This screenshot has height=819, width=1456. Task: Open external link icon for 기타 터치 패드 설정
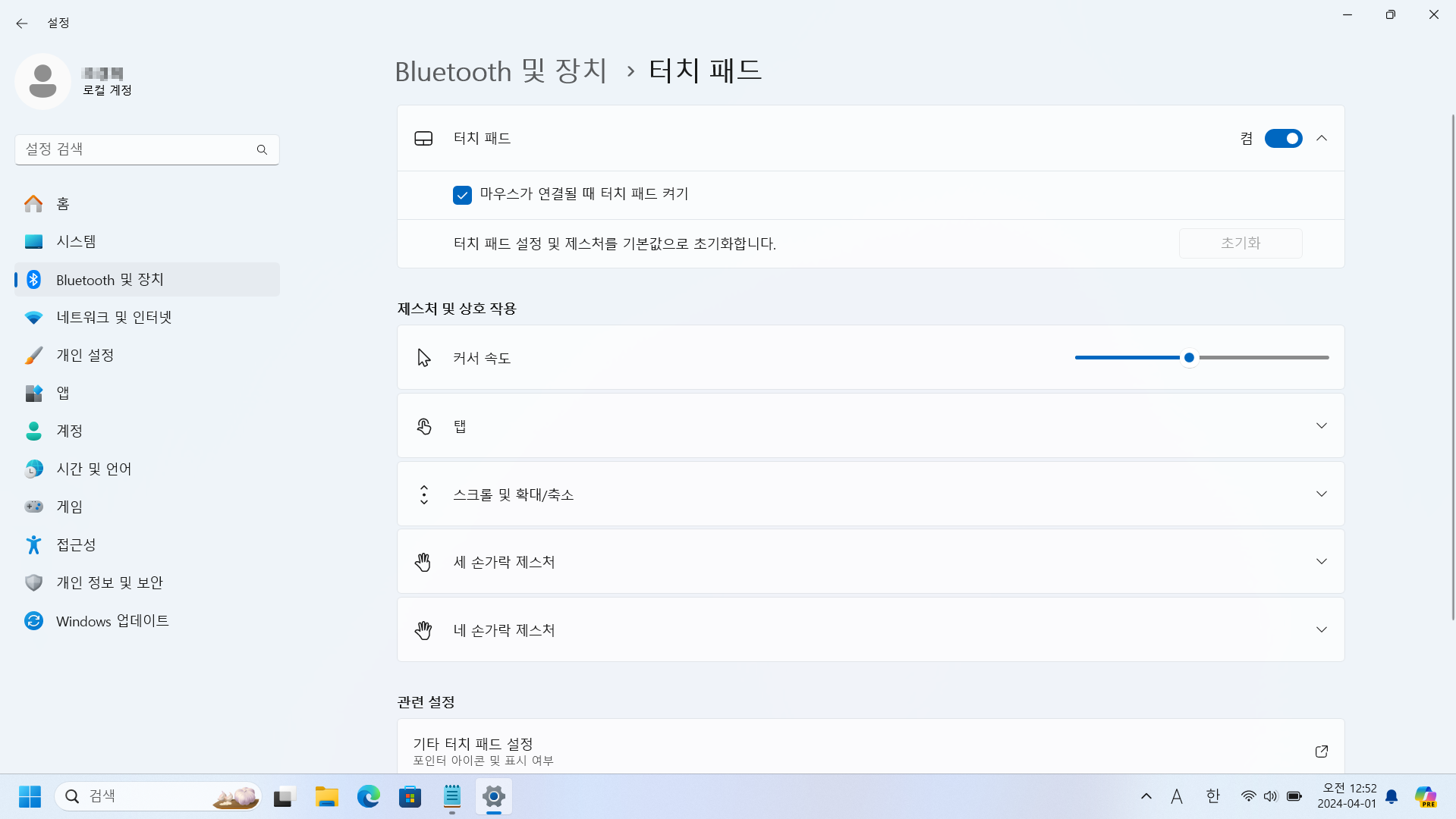pyautogui.click(x=1321, y=751)
